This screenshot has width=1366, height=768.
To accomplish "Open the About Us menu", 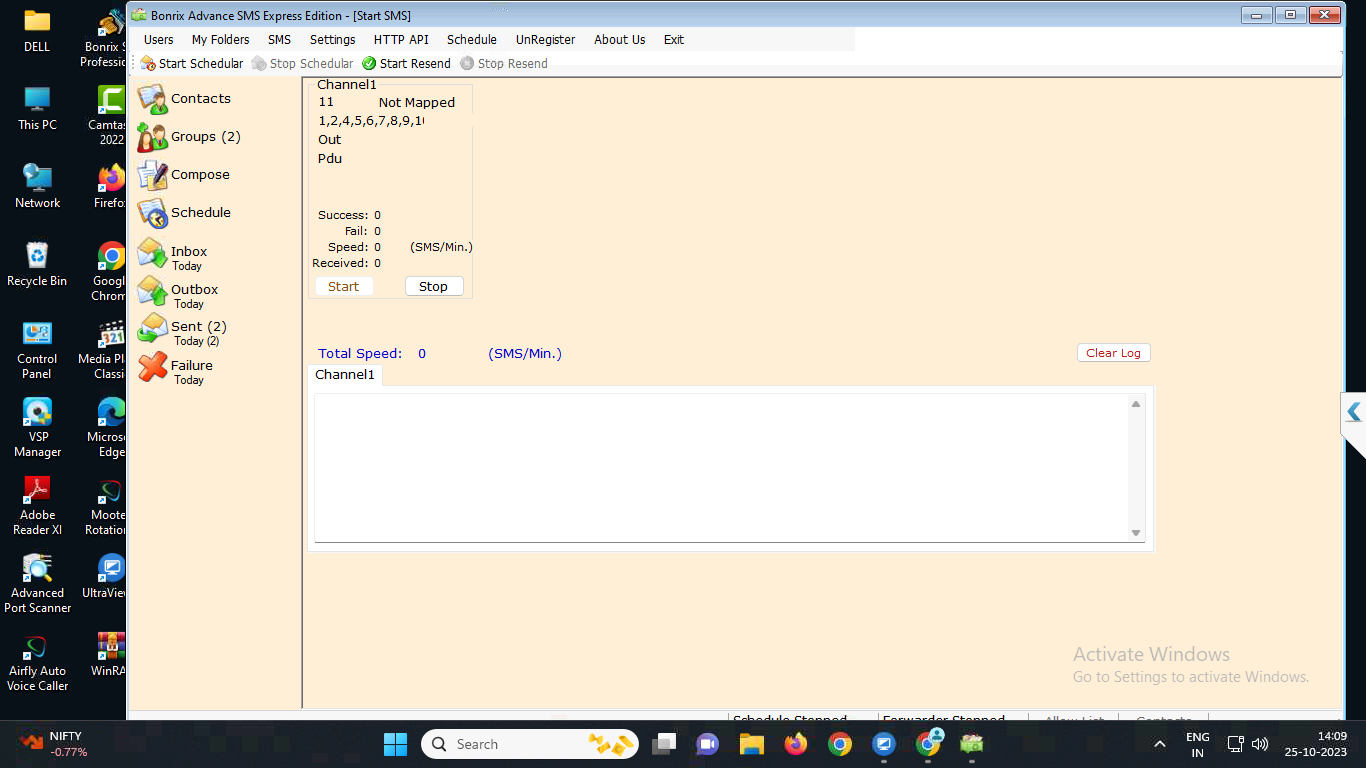I will [620, 40].
